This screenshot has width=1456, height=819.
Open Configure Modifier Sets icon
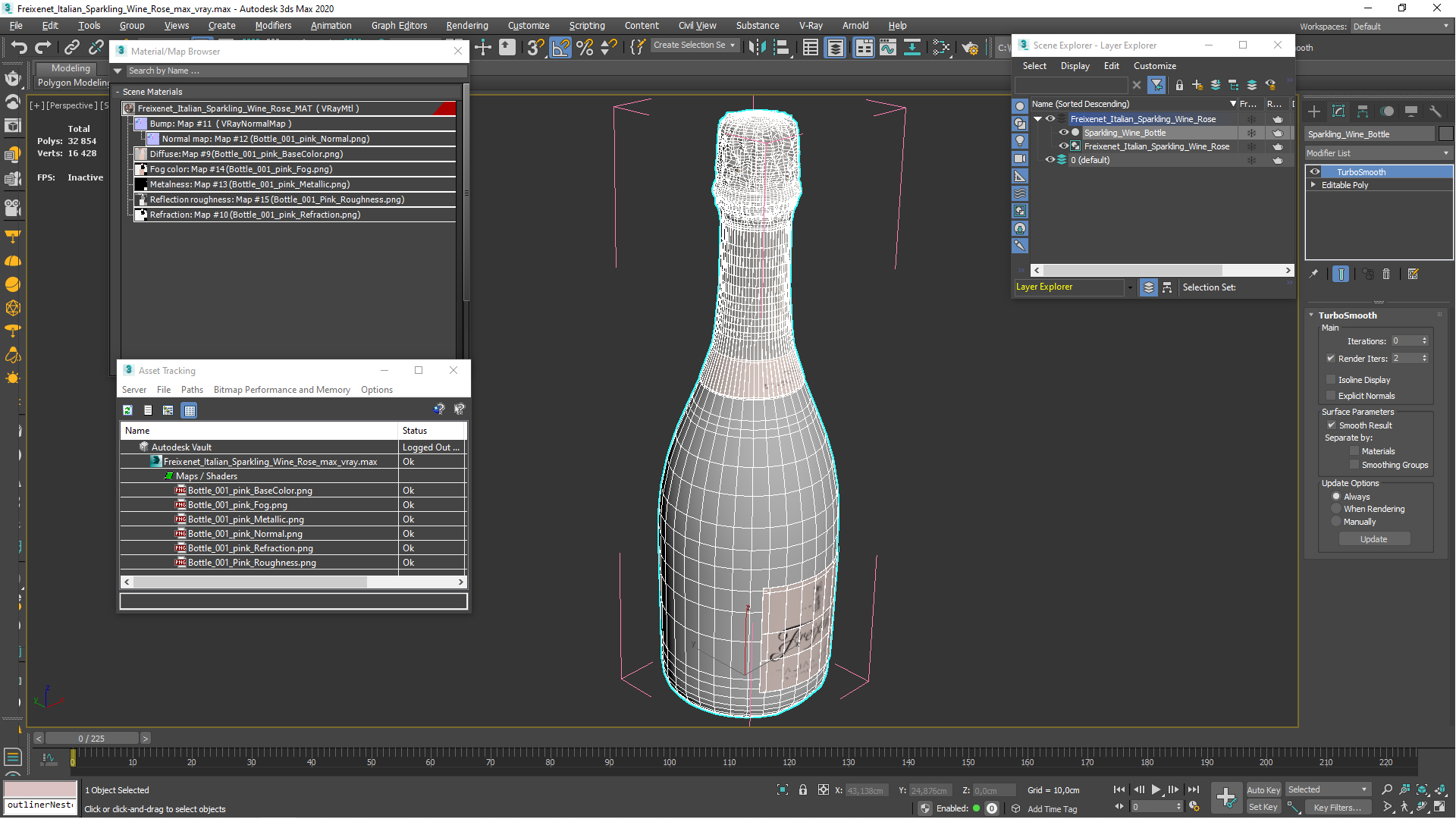click(1414, 275)
